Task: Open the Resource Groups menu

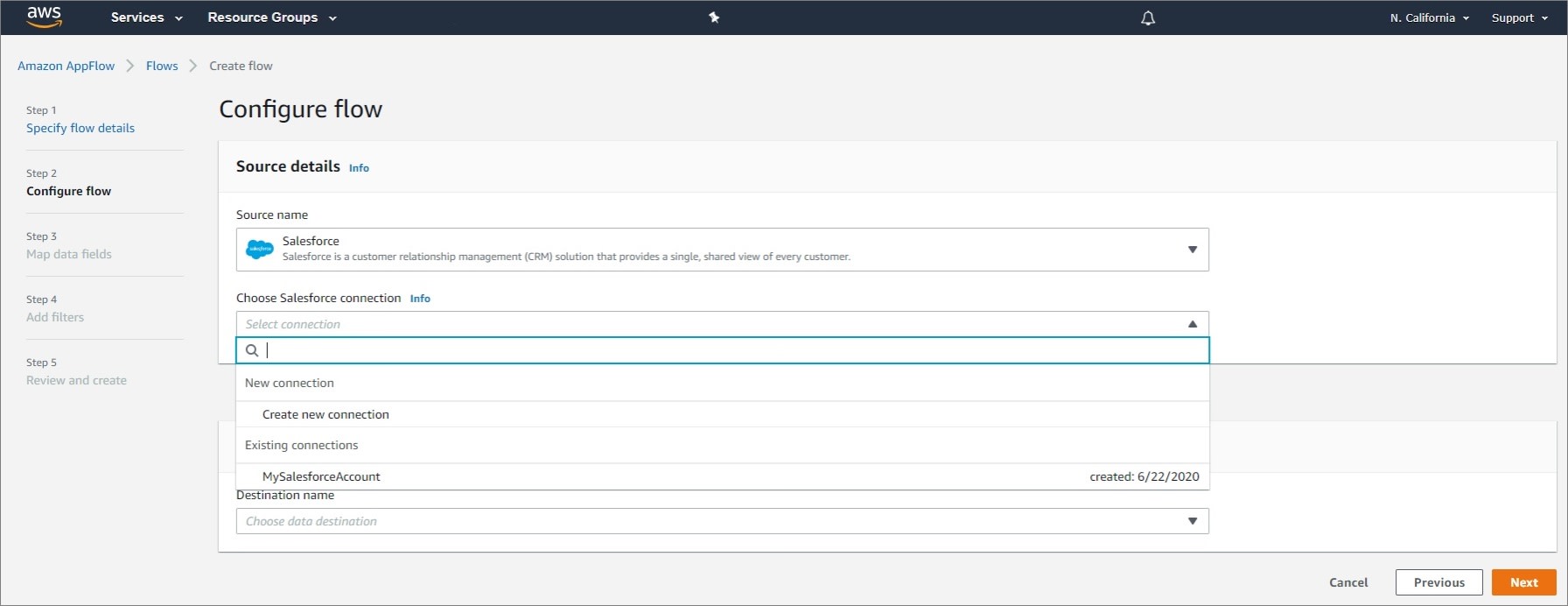Action: 271,18
